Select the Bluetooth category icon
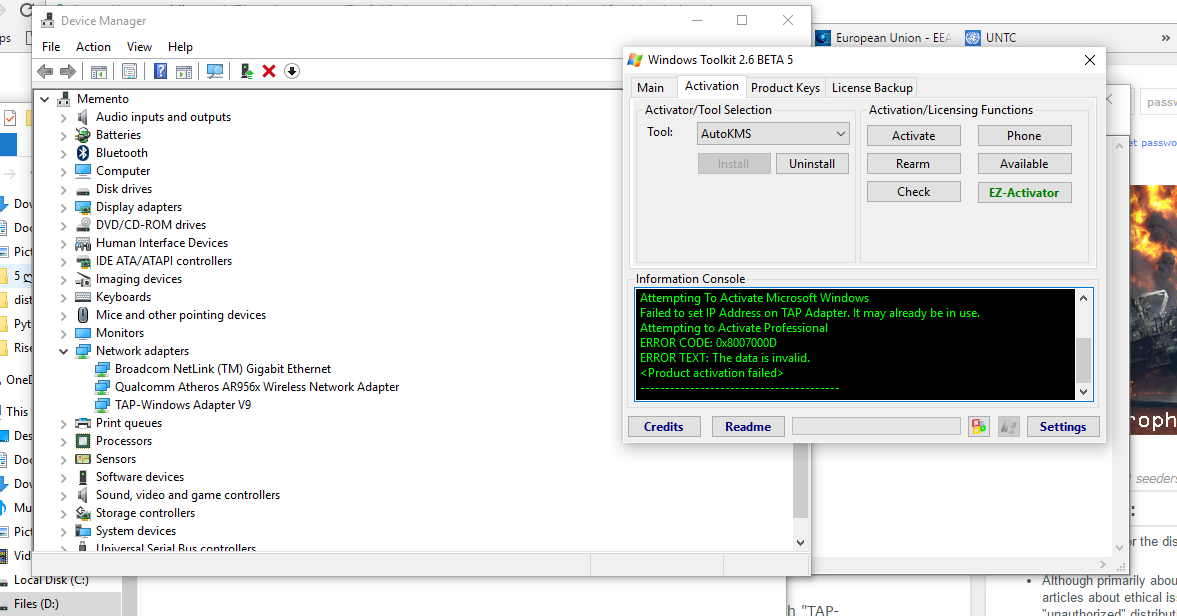1177x616 pixels. click(x=83, y=153)
